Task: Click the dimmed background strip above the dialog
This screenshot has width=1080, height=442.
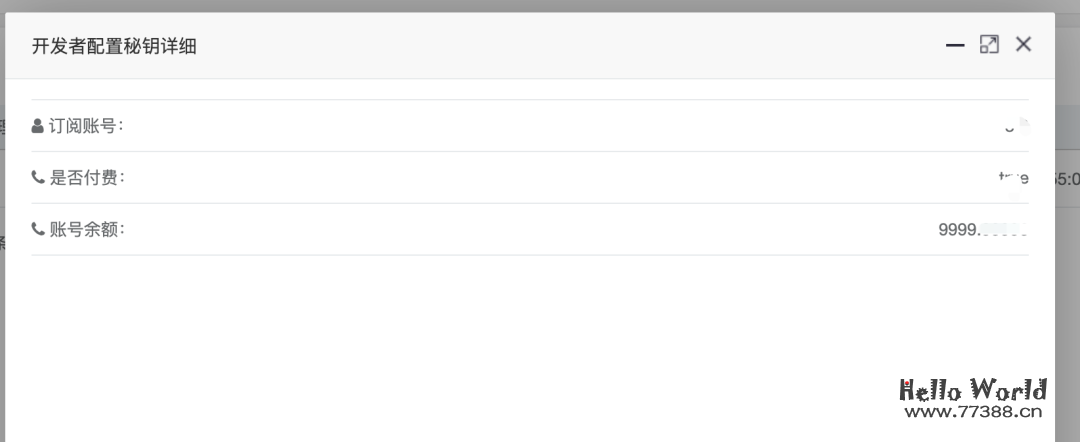Action: 540,5
